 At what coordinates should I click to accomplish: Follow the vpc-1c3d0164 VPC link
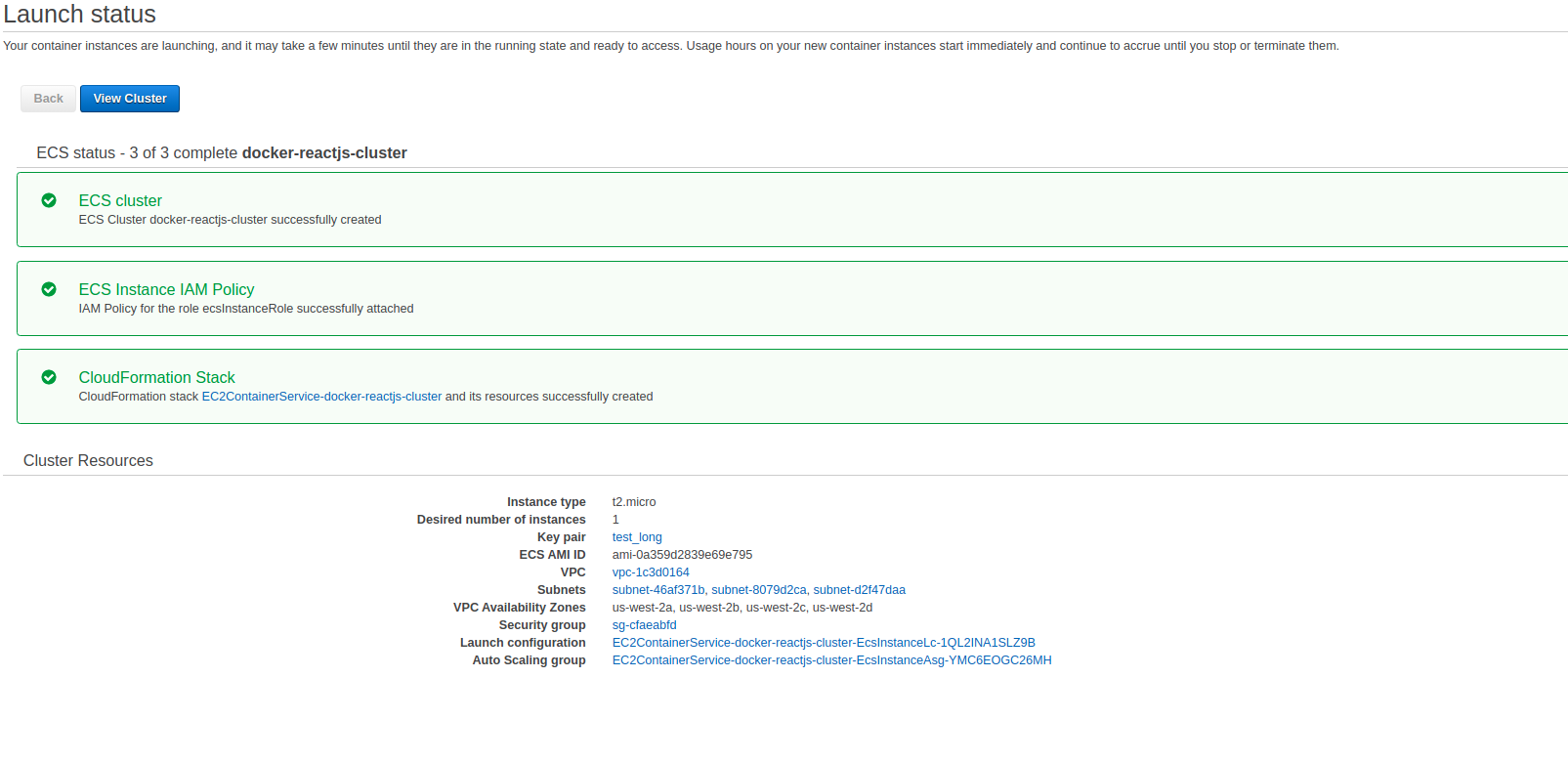(651, 572)
